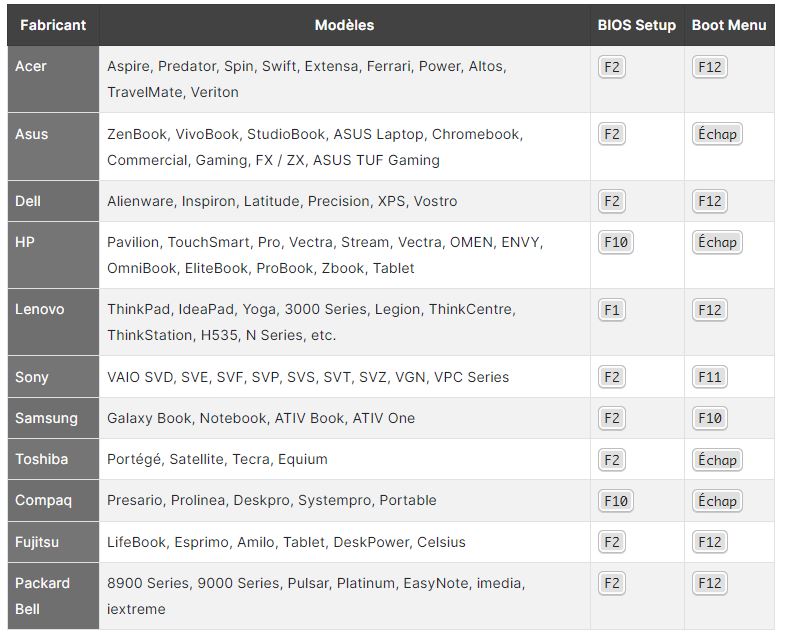The height and width of the screenshot is (644, 795).
Task: Click the Boot Menu column header
Action: tap(729, 25)
